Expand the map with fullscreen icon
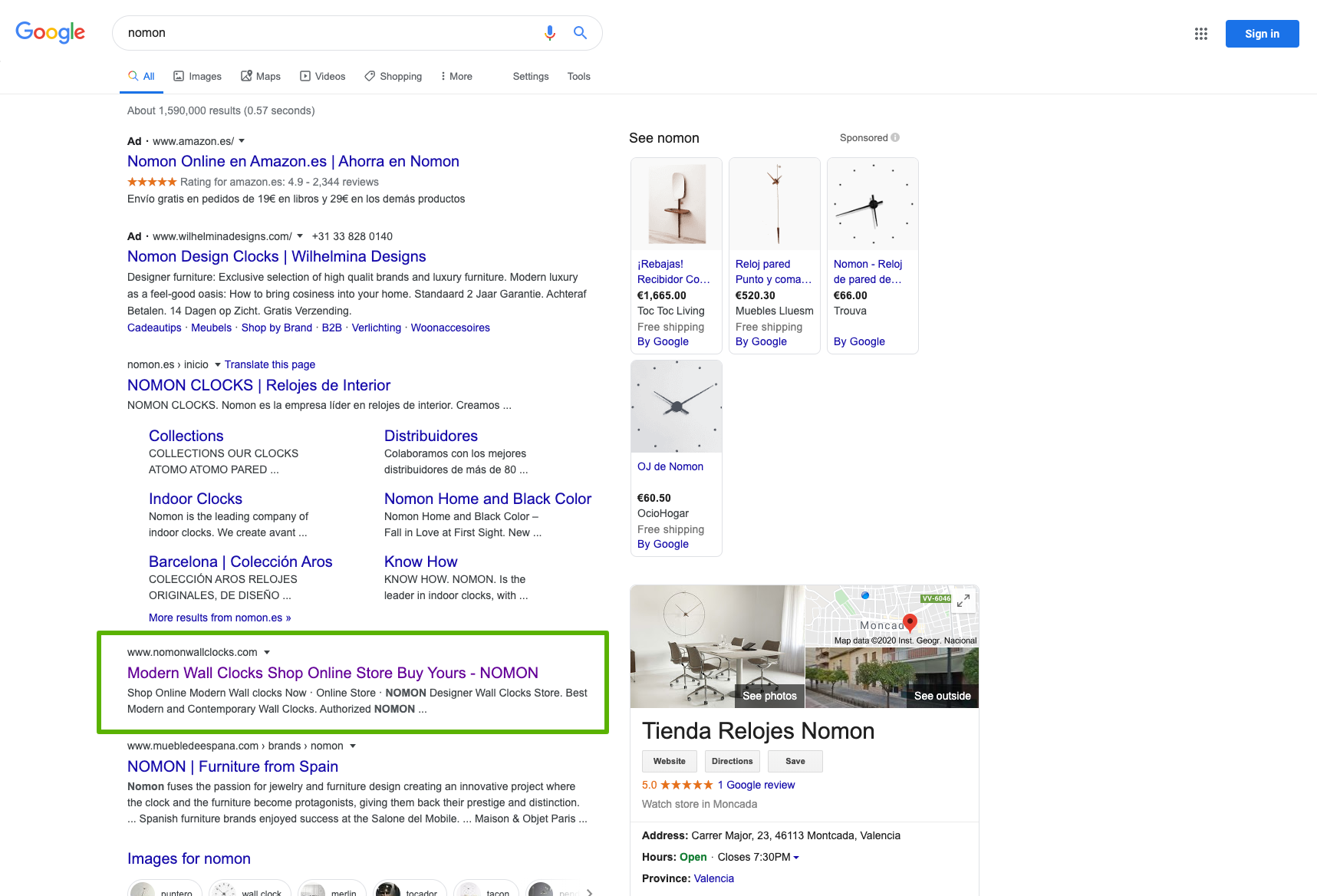 [x=963, y=601]
